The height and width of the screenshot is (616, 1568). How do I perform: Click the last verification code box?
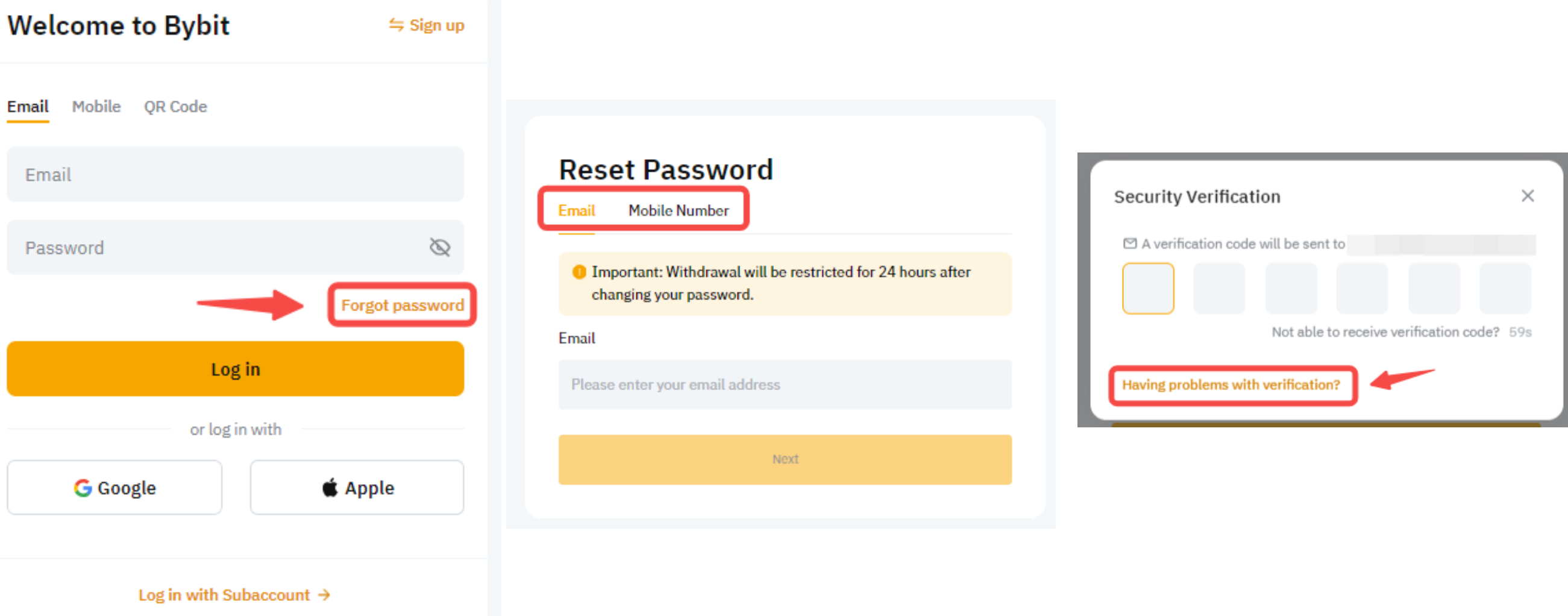pyautogui.click(x=1505, y=289)
